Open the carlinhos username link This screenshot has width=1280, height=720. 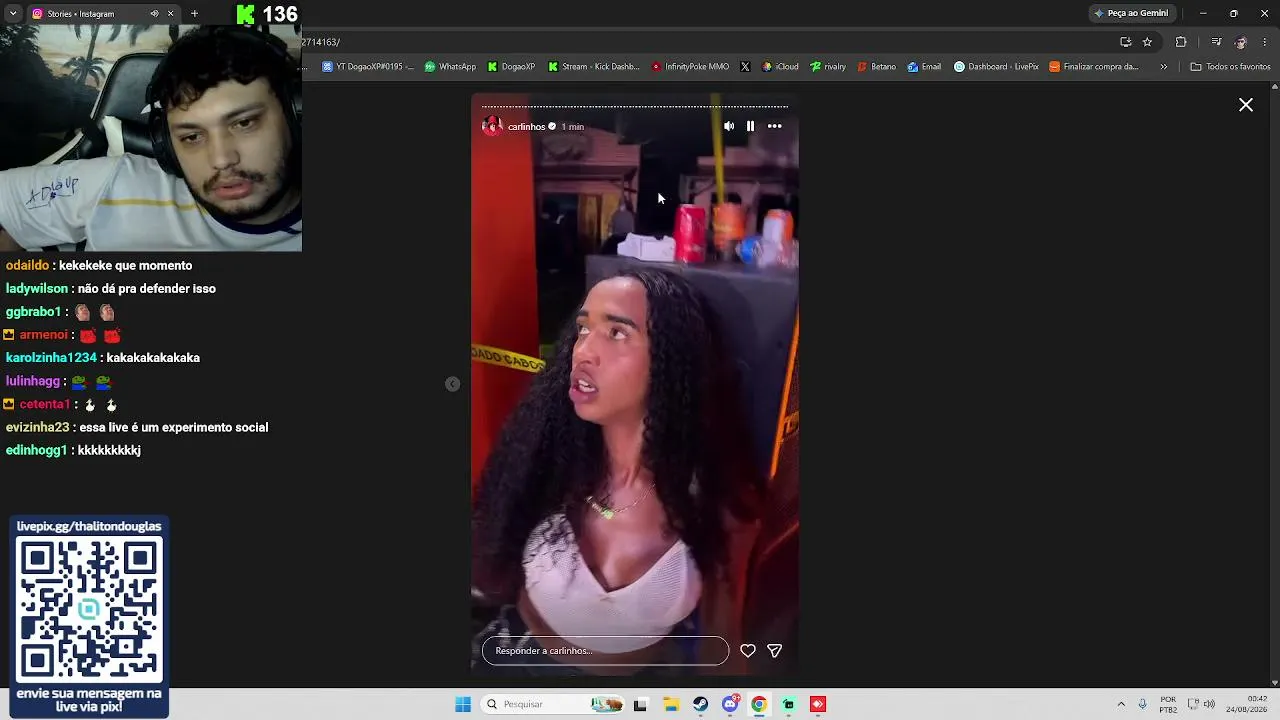coord(526,127)
